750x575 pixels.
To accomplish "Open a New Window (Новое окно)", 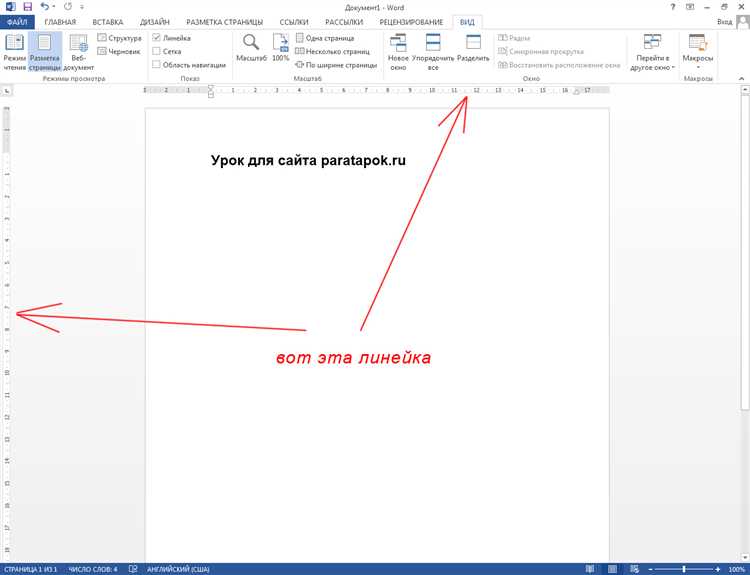I will coord(398,52).
